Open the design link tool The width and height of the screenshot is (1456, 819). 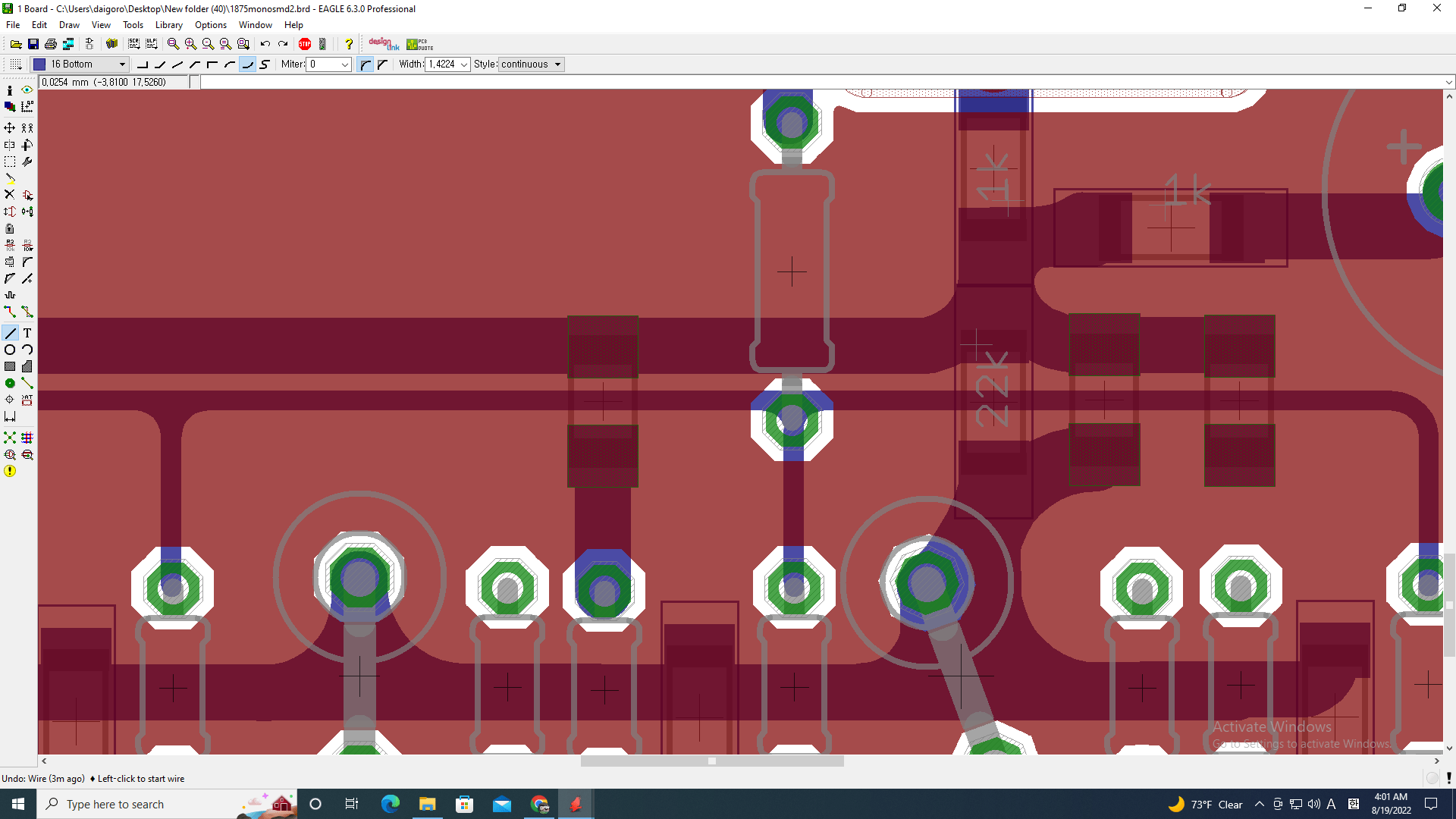click(x=384, y=44)
